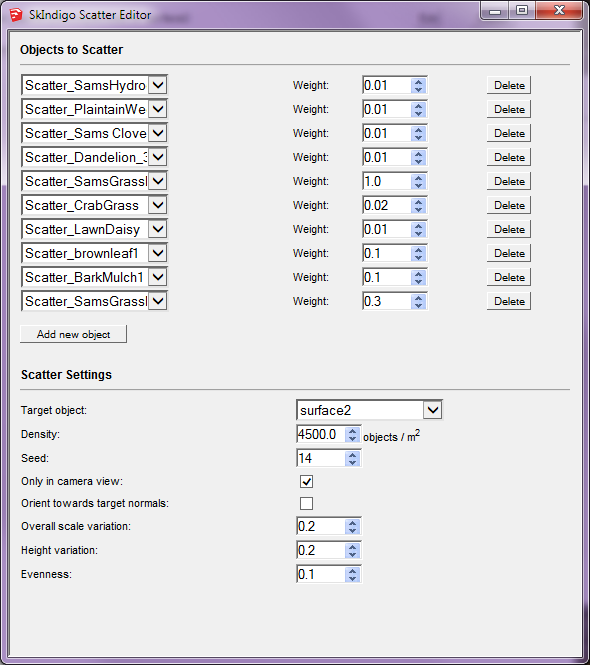Increase Overall scale variation with up arrow
Viewport: 590px width, 665px height.
[352, 522]
